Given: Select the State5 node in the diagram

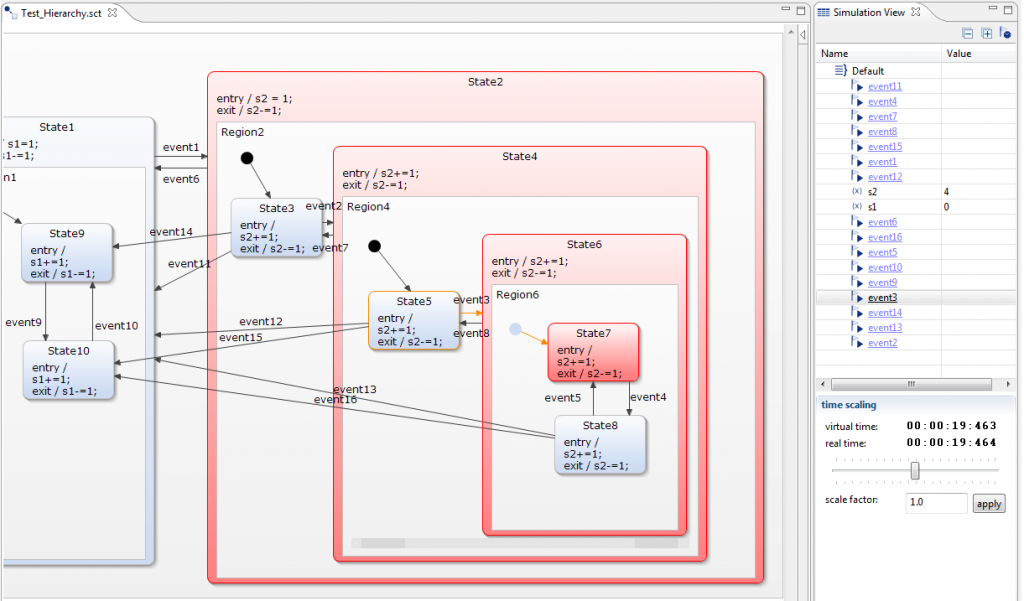Looking at the screenshot, I should (x=414, y=321).
